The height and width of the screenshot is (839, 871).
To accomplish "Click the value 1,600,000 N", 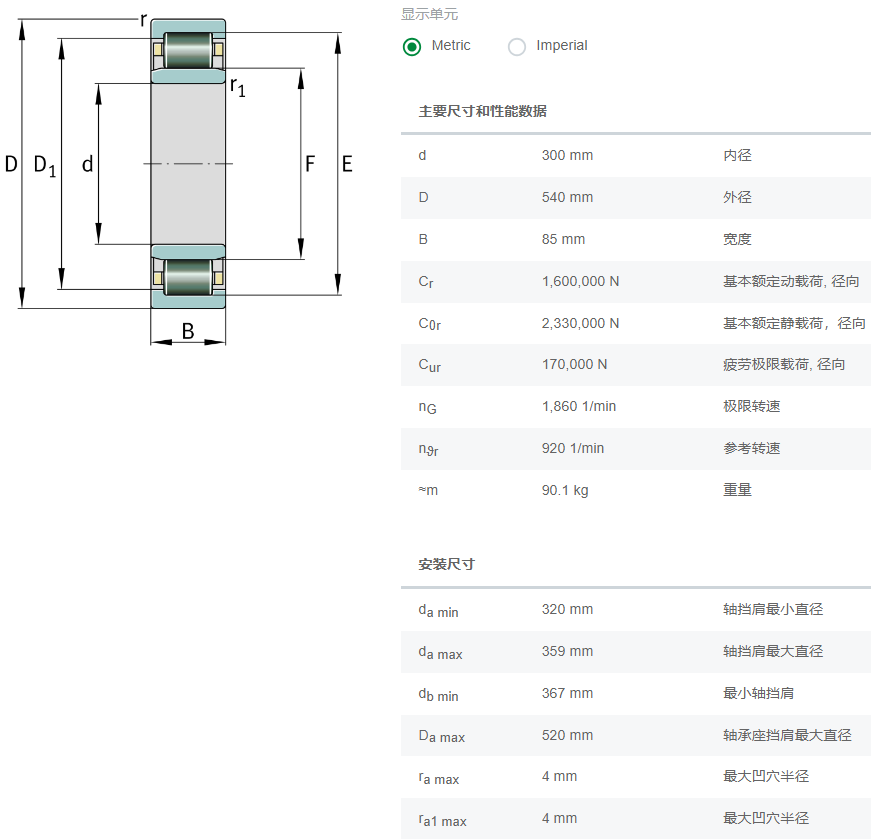I will click(580, 281).
